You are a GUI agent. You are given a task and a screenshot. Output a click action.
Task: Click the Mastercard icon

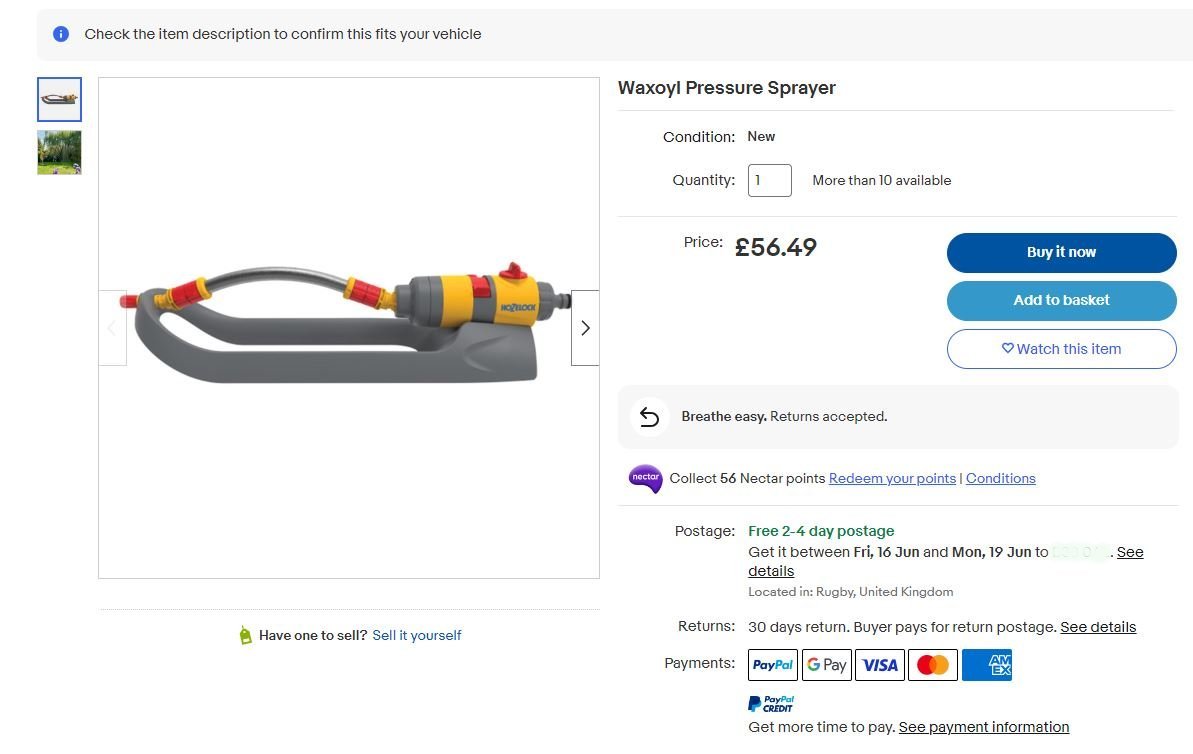[933, 665]
